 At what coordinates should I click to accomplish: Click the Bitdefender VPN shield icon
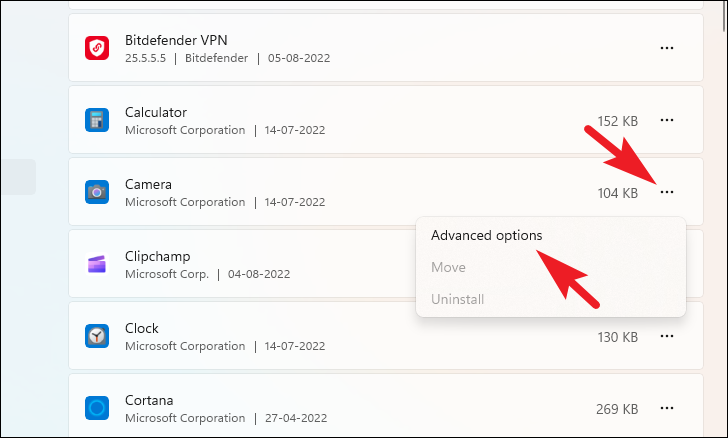tap(97, 48)
